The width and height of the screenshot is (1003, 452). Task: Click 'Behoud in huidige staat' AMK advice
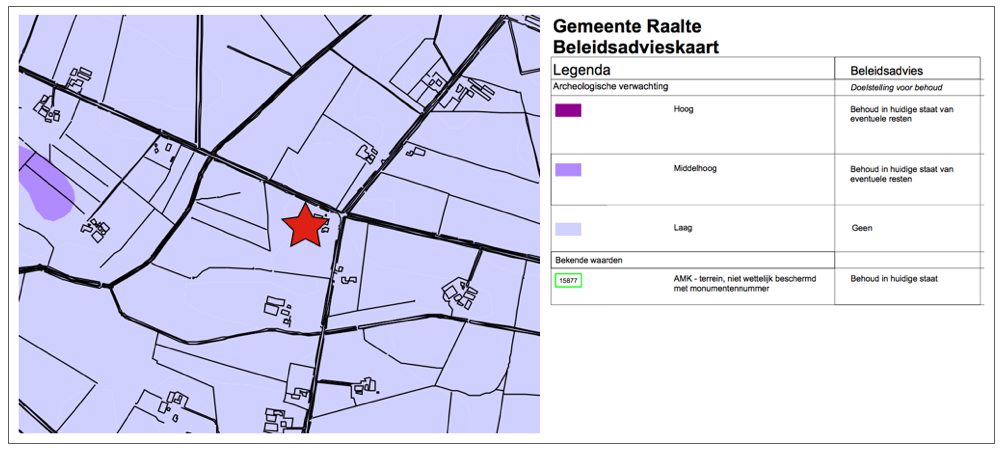894,279
